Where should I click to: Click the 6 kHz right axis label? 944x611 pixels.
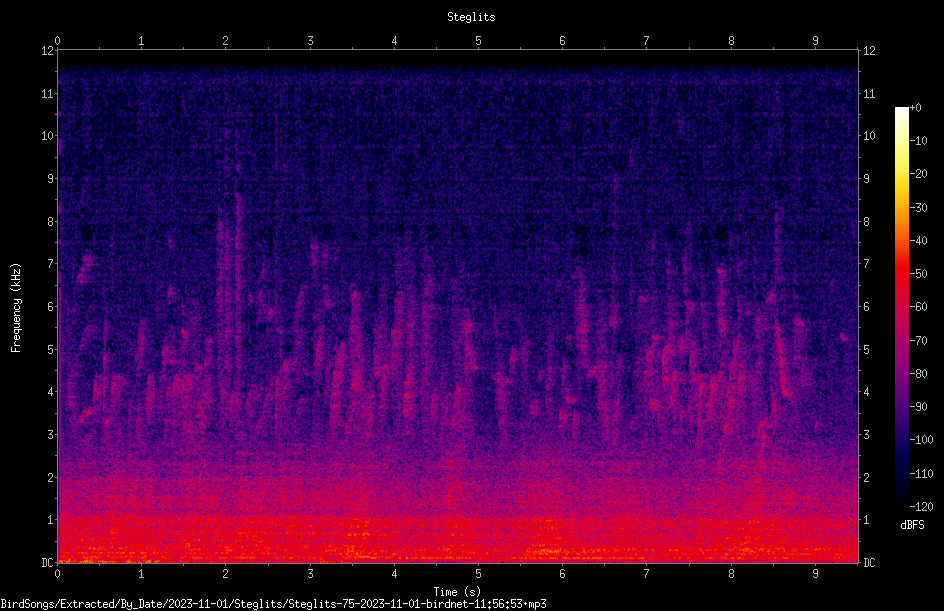coord(866,306)
